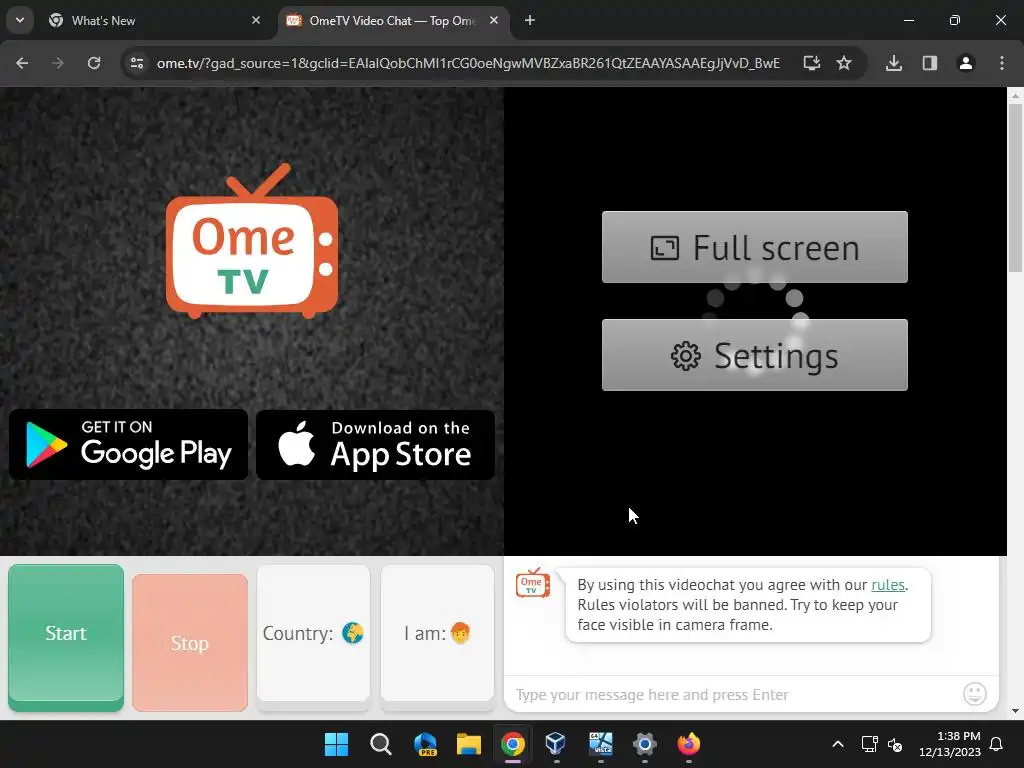The height and width of the screenshot is (768, 1024).
Task: Click the Full screen button
Action: (x=755, y=248)
